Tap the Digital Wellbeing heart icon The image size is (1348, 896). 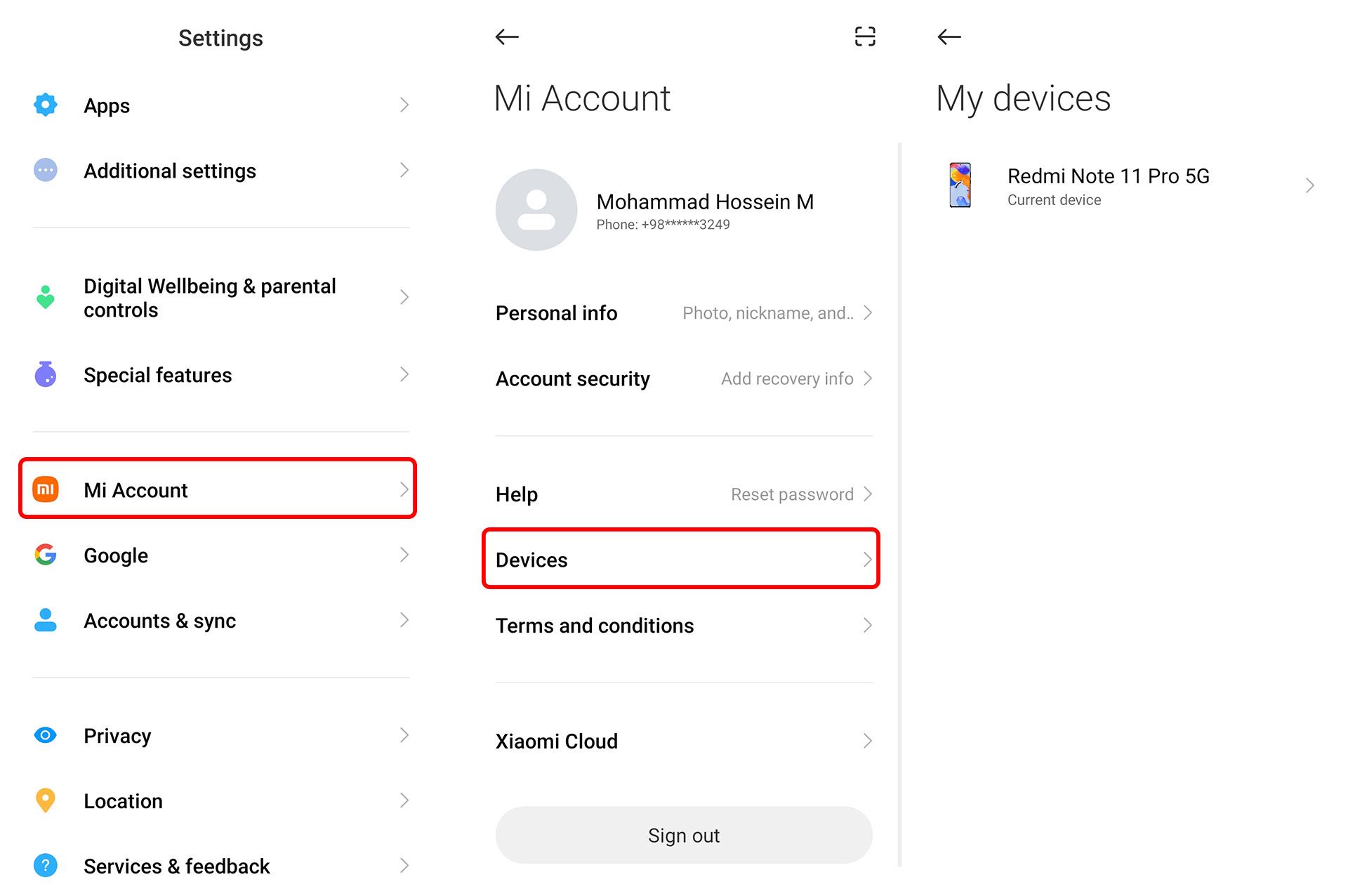click(46, 298)
